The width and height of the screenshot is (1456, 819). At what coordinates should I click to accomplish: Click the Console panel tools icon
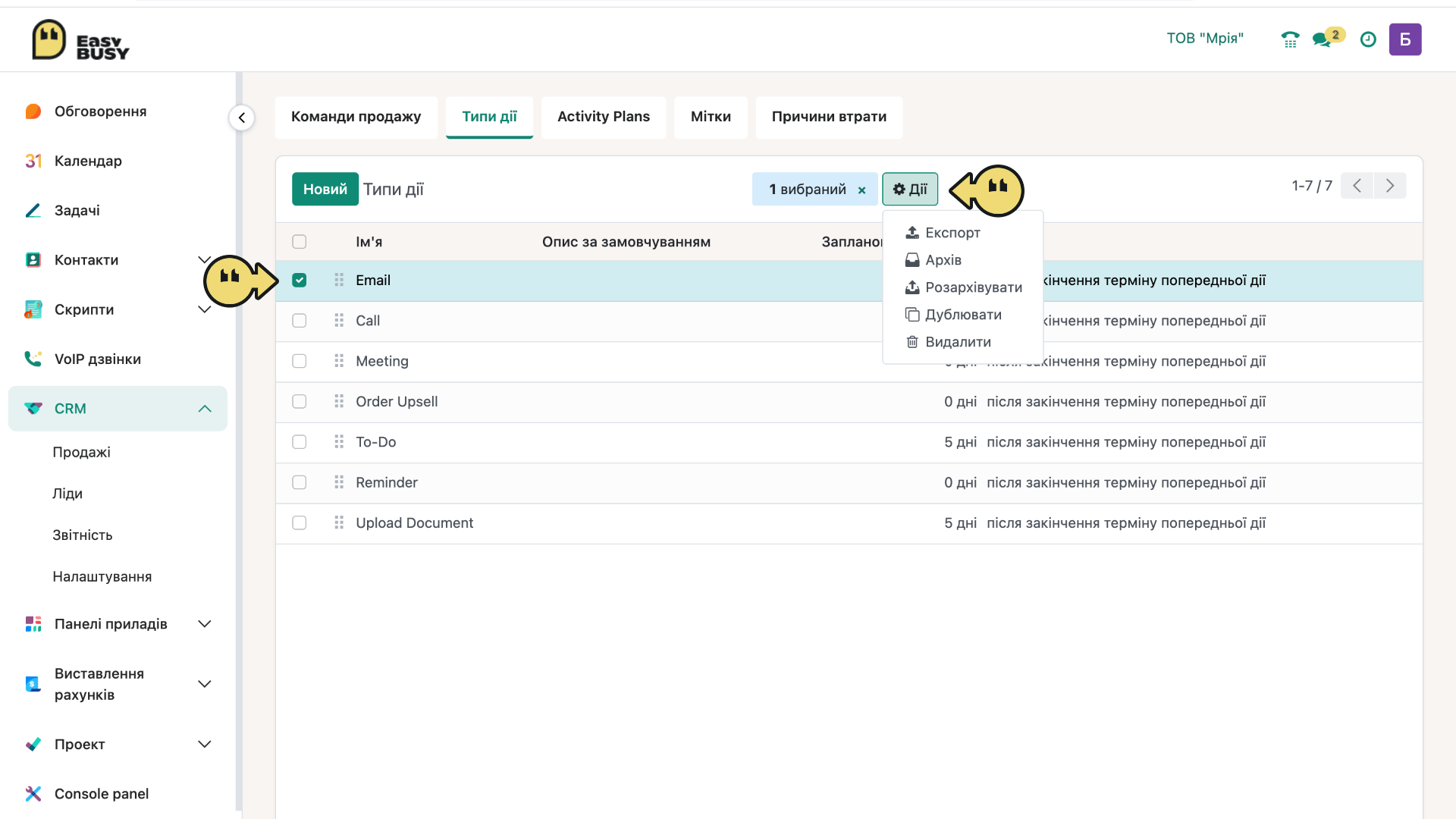(33, 794)
